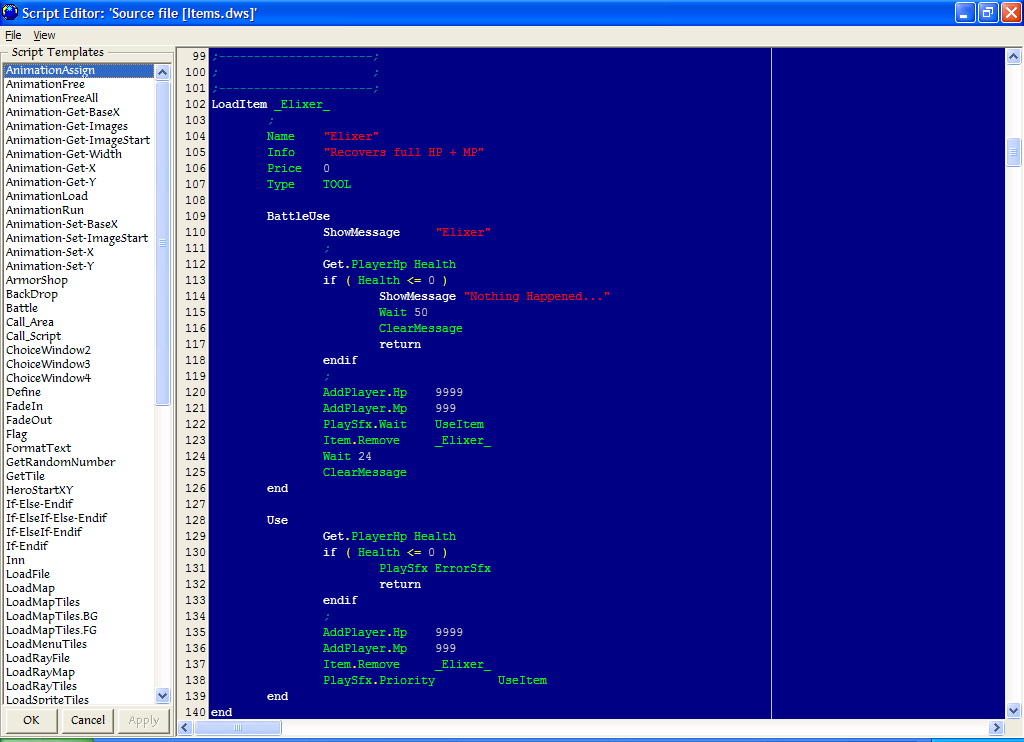Click the Cancel button
Screen dimensions: 1024x742
pyautogui.click(x=87, y=720)
